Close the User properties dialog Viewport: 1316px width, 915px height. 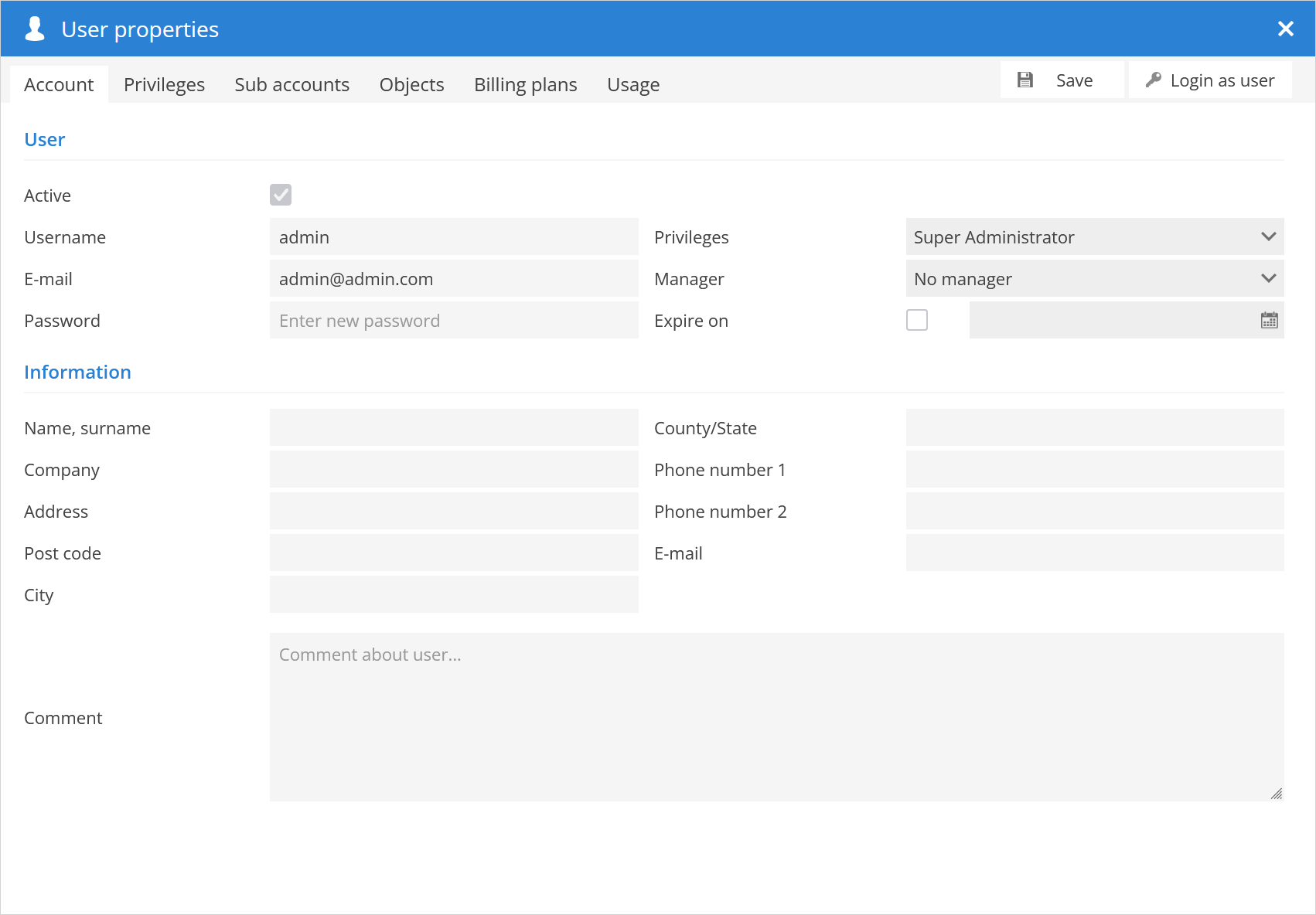click(x=1285, y=29)
